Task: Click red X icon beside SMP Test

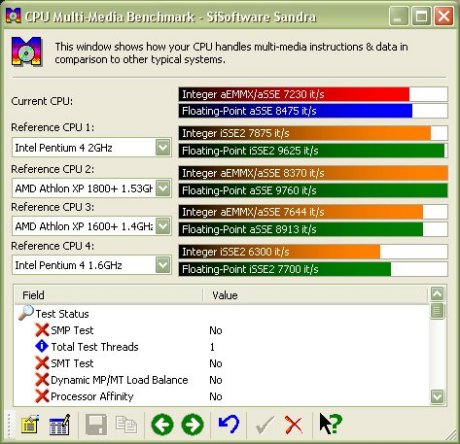Action: click(x=42, y=330)
